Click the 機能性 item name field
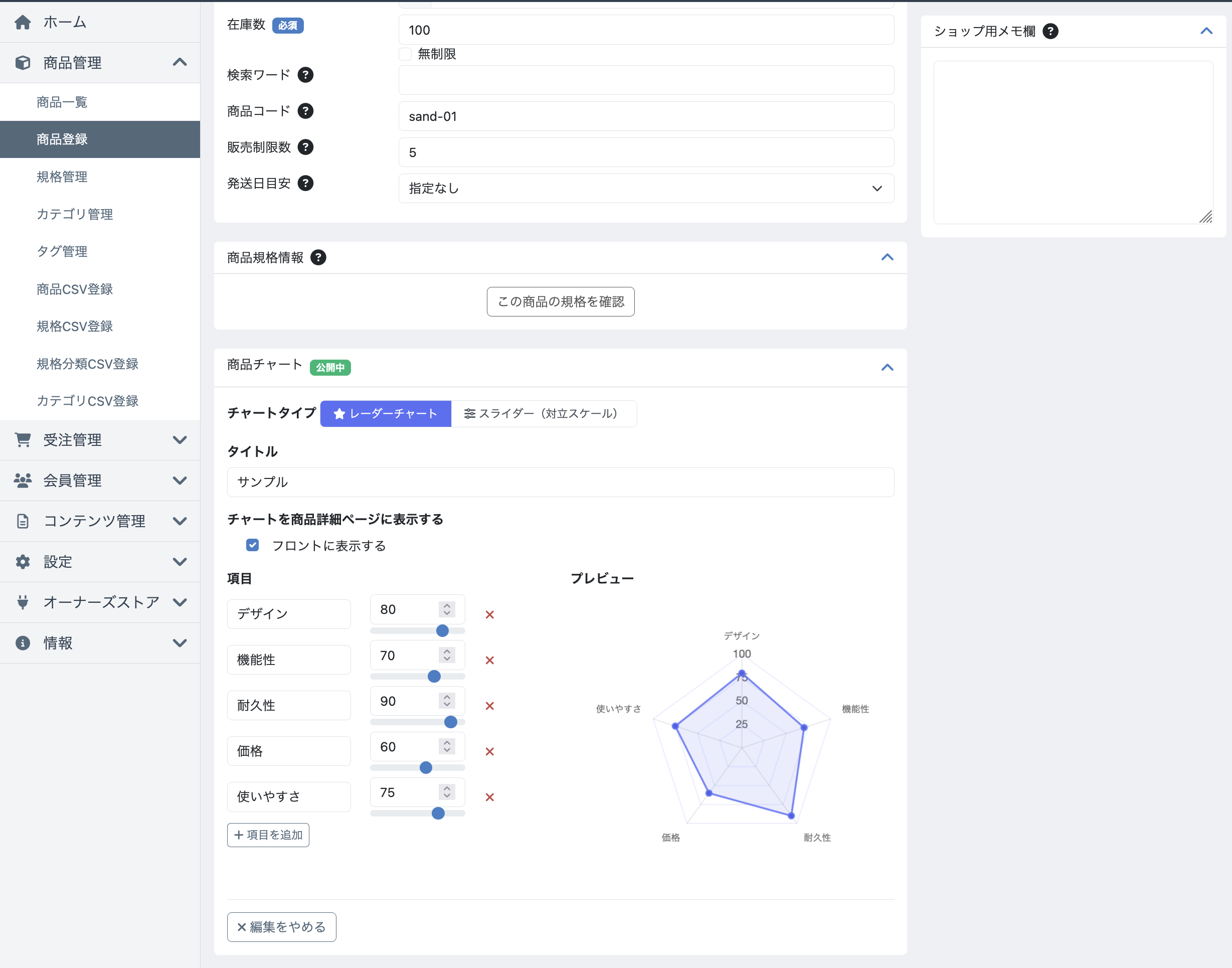The width and height of the screenshot is (1232, 968). coord(289,660)
